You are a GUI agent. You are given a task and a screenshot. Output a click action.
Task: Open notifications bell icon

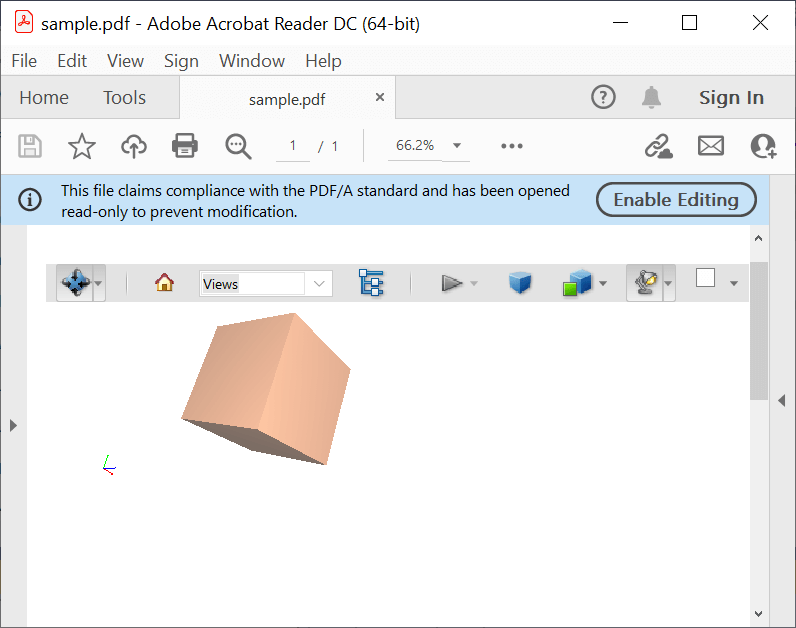tap(651, 97)
